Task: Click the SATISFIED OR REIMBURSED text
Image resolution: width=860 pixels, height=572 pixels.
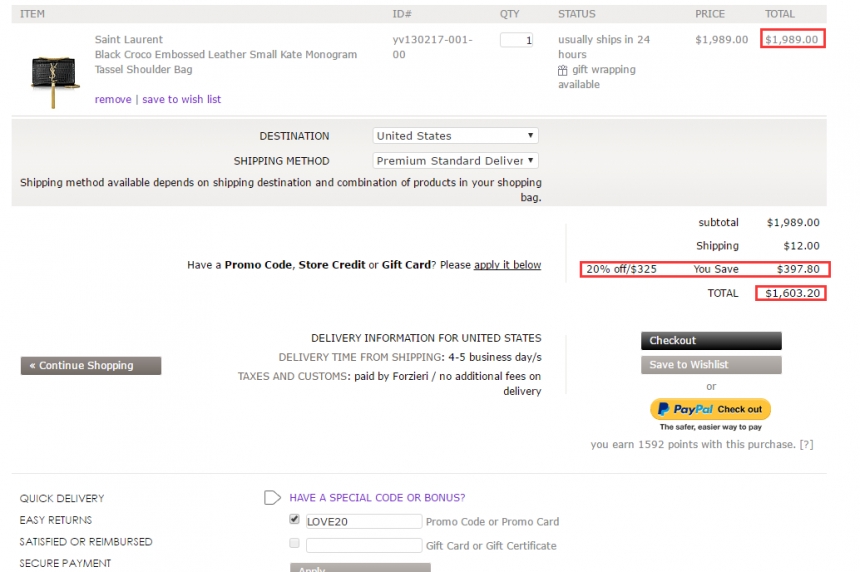Action: [86, 542]
